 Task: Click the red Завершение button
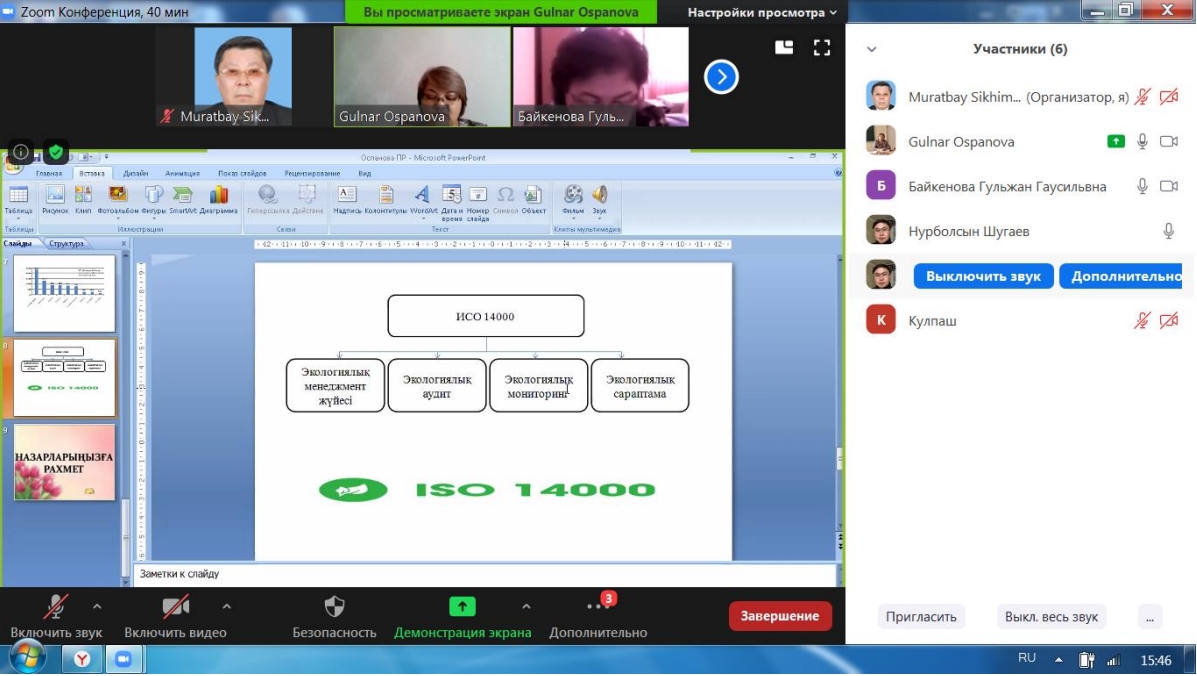click(780, 616)
